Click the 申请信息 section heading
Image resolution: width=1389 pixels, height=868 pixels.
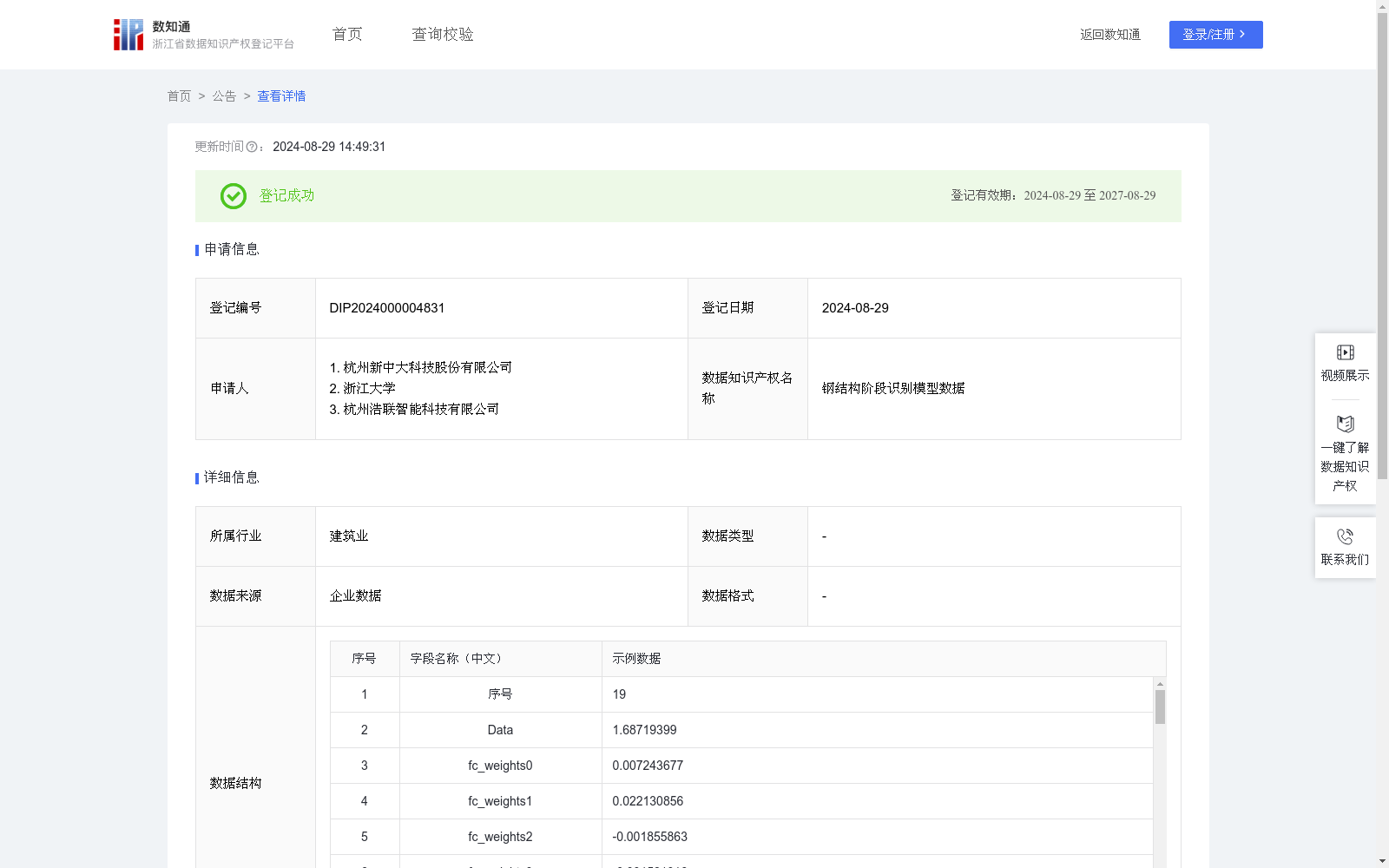click(x=232, y=250)
